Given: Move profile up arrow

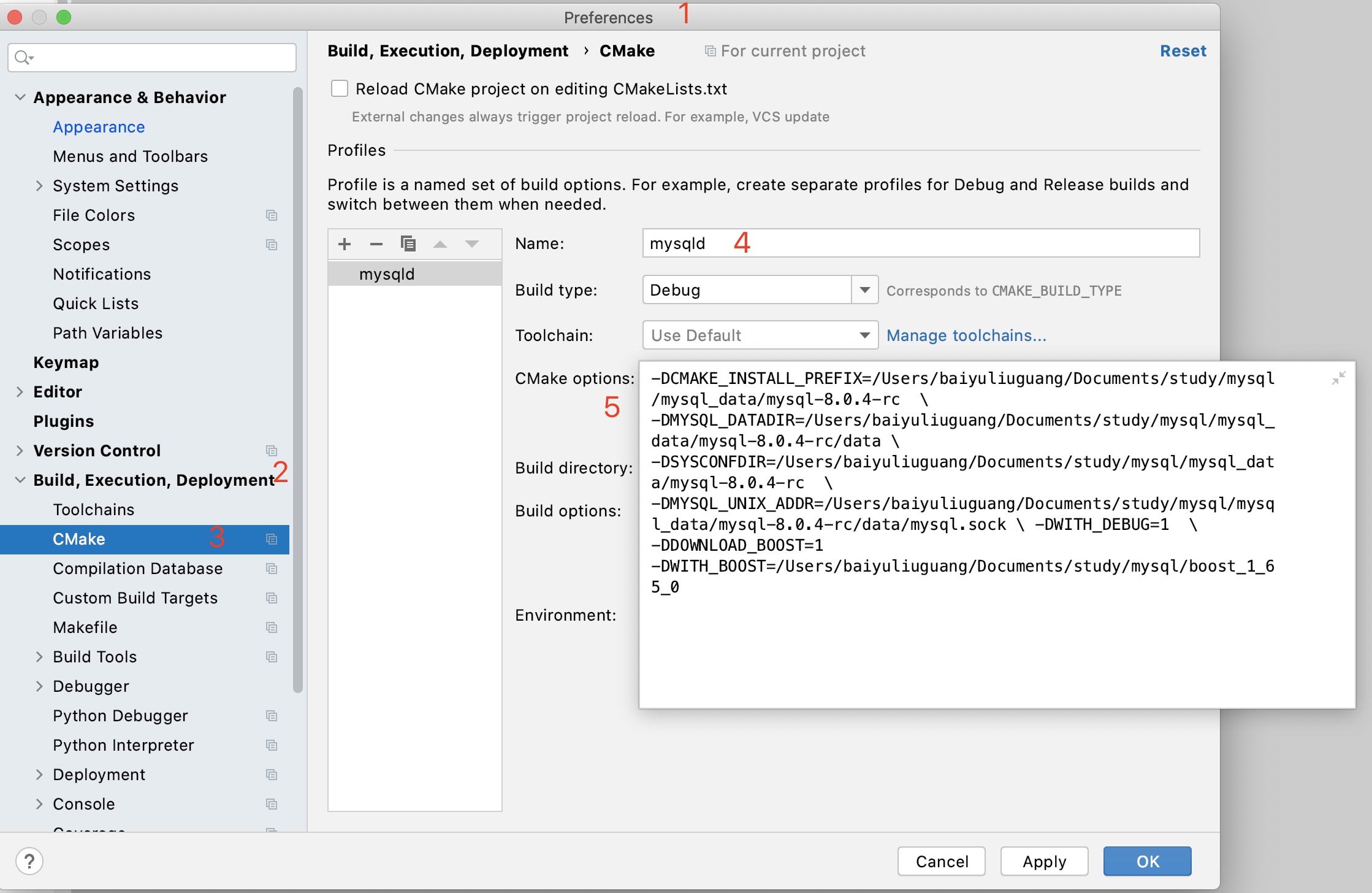Looking at the screenshot, I should [x=440, y=244].
